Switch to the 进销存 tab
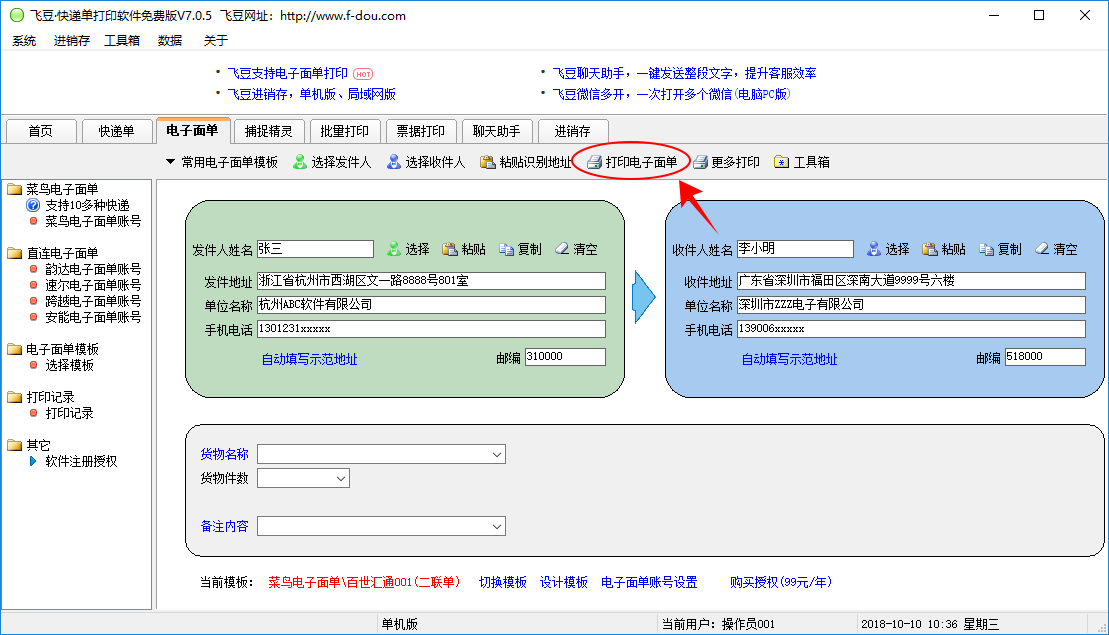Viewport: 1109px width, 635px height. (x=572, y=132)
